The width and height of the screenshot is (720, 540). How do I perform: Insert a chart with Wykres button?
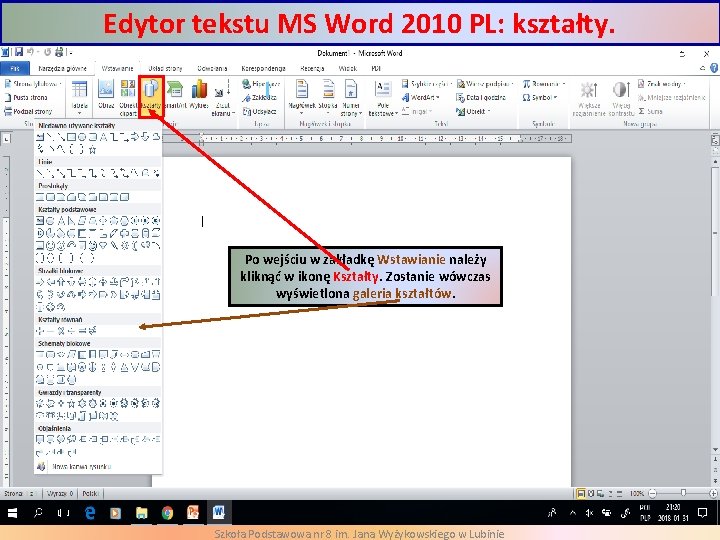pyautogui.click(x=199, y=95)
